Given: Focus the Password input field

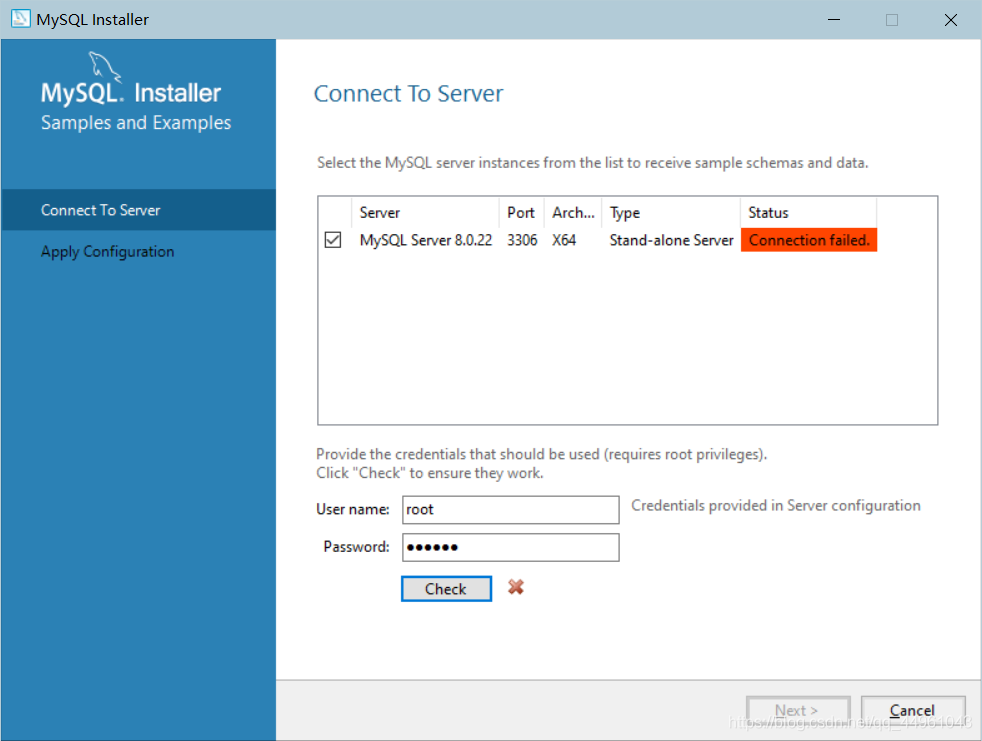Looking at the screenshot, I should [510, 547].
